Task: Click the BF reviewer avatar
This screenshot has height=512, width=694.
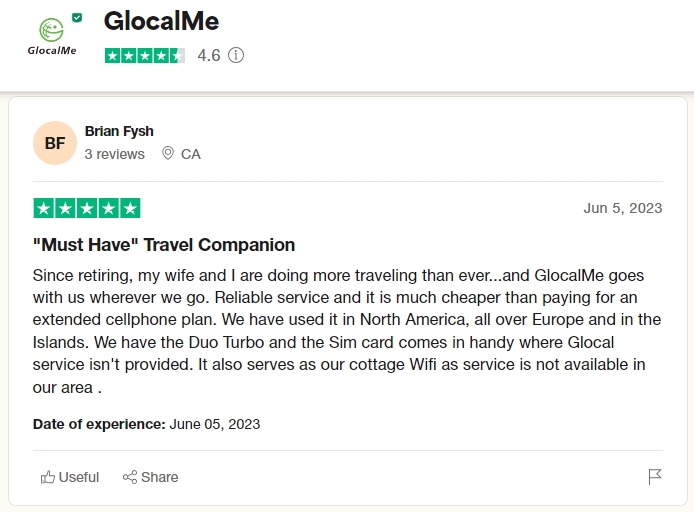Action: 55,143
